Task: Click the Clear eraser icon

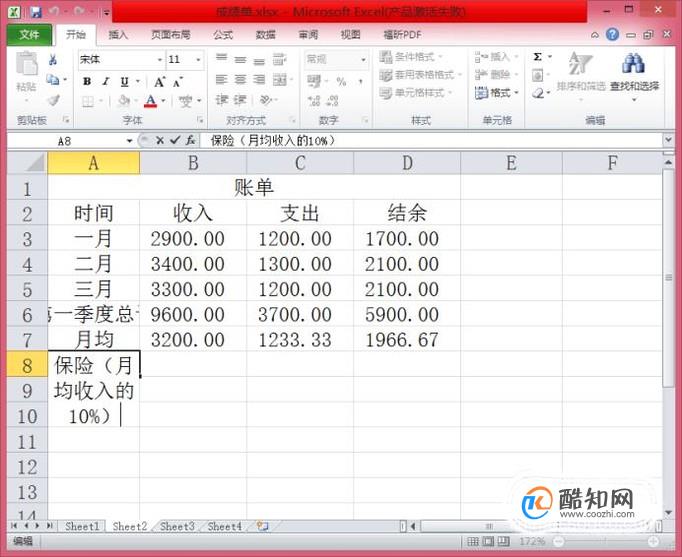Action: click(x=538, y=93)
